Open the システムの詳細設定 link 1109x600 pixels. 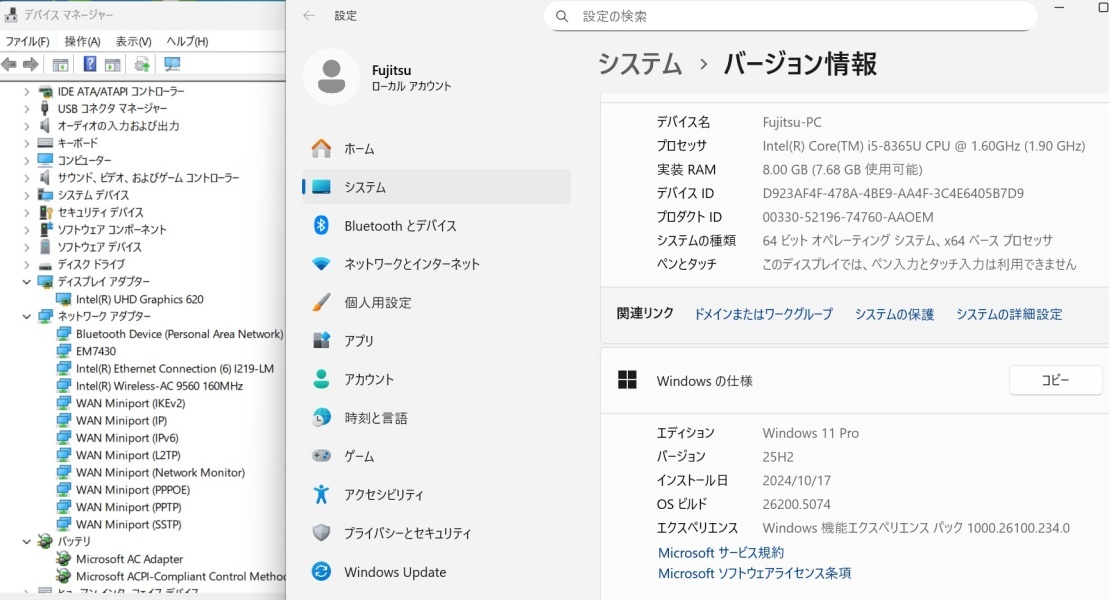(1008, 314)
